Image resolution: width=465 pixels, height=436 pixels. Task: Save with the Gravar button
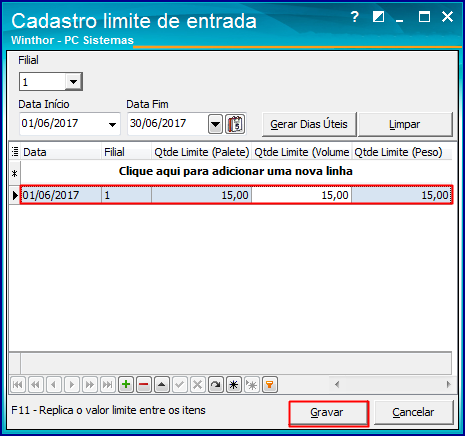[328, 413]
